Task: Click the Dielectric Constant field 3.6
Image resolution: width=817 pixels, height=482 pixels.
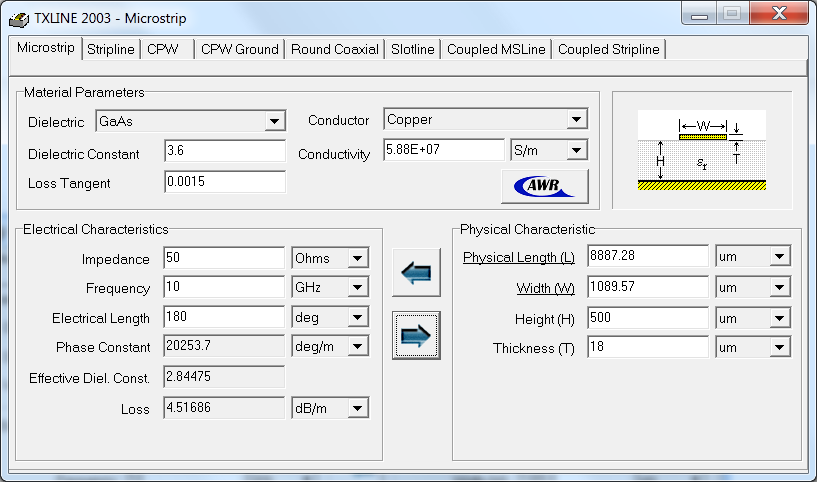Action: click(x=225, y=151)
